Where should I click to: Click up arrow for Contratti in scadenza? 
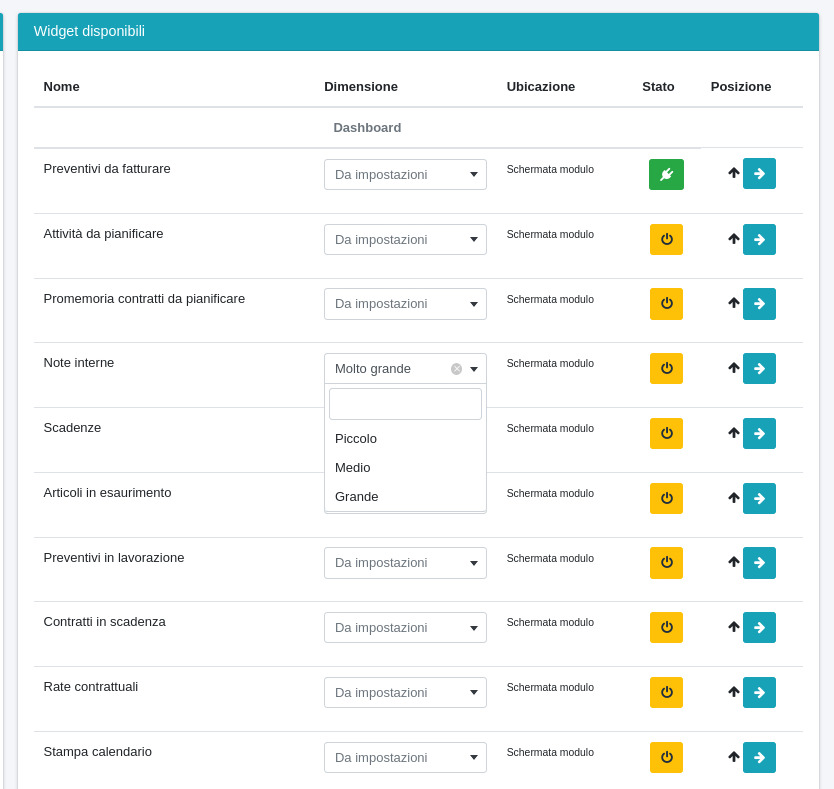(733, 627)
